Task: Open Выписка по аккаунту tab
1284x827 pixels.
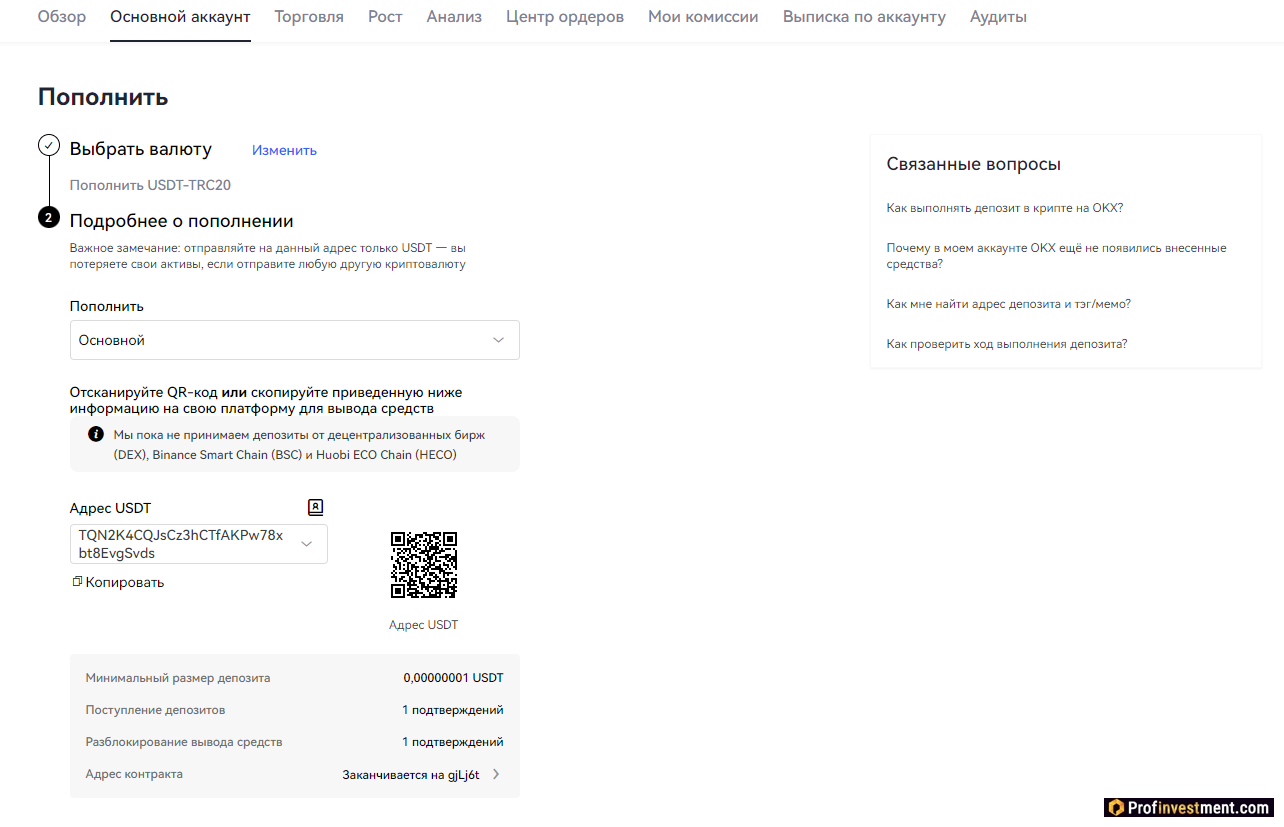Action: click(x=864, y=17)
